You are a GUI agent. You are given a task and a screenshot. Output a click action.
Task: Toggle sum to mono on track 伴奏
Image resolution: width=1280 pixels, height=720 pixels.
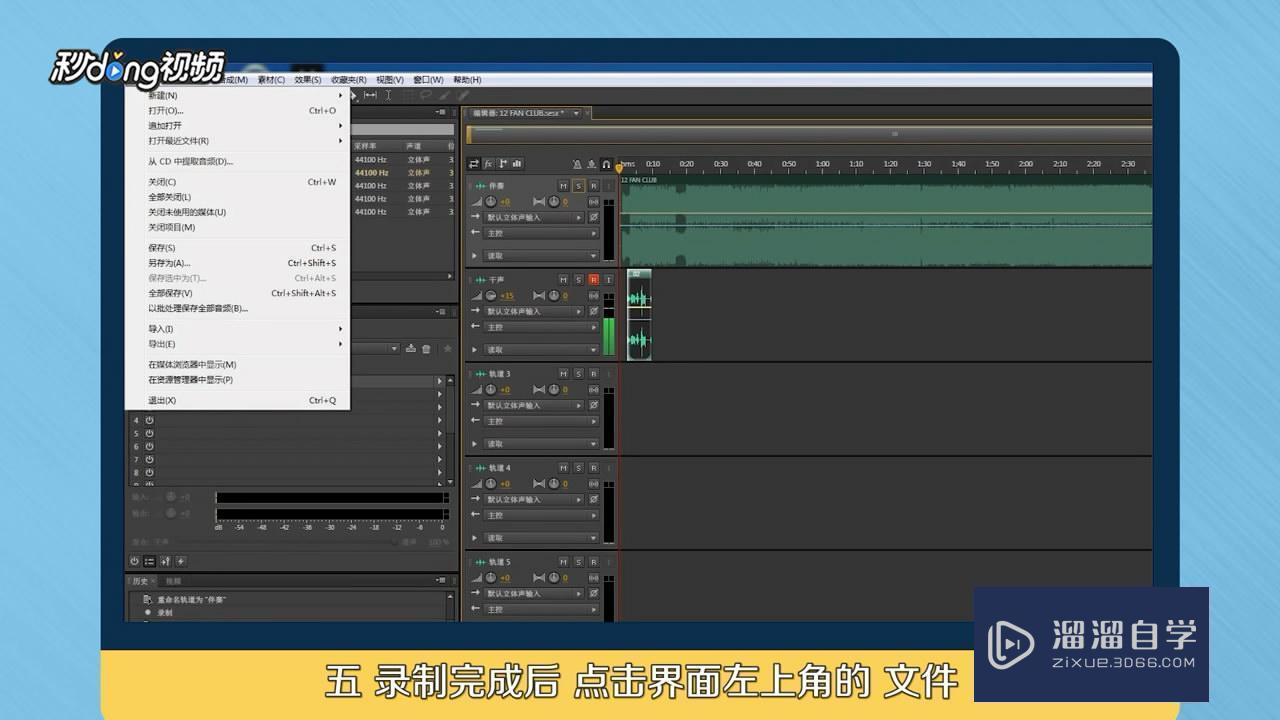coord(594,202)
